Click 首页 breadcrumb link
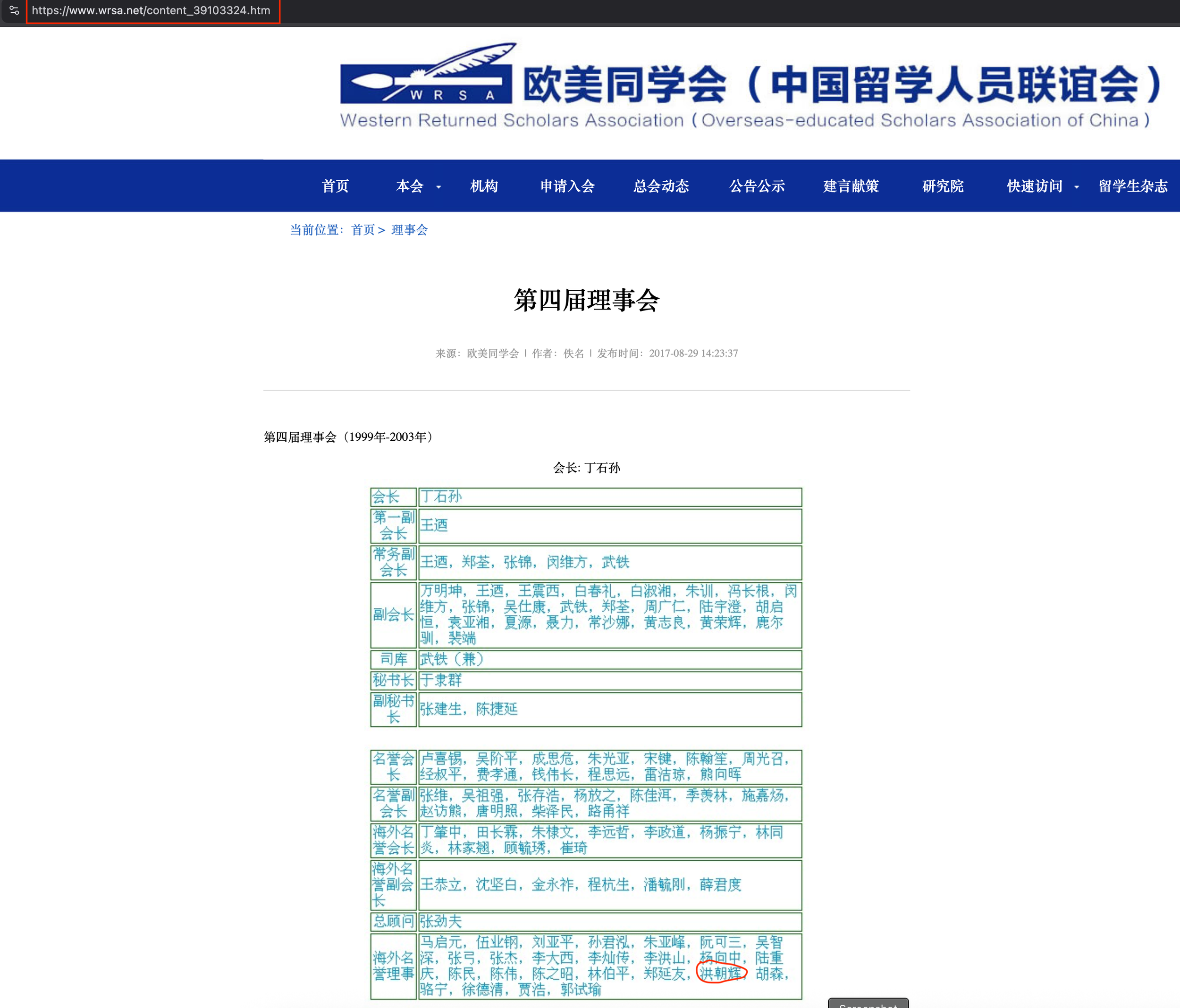Image resolution: width=1180 pixels, height=1008 pixels. 363,229
